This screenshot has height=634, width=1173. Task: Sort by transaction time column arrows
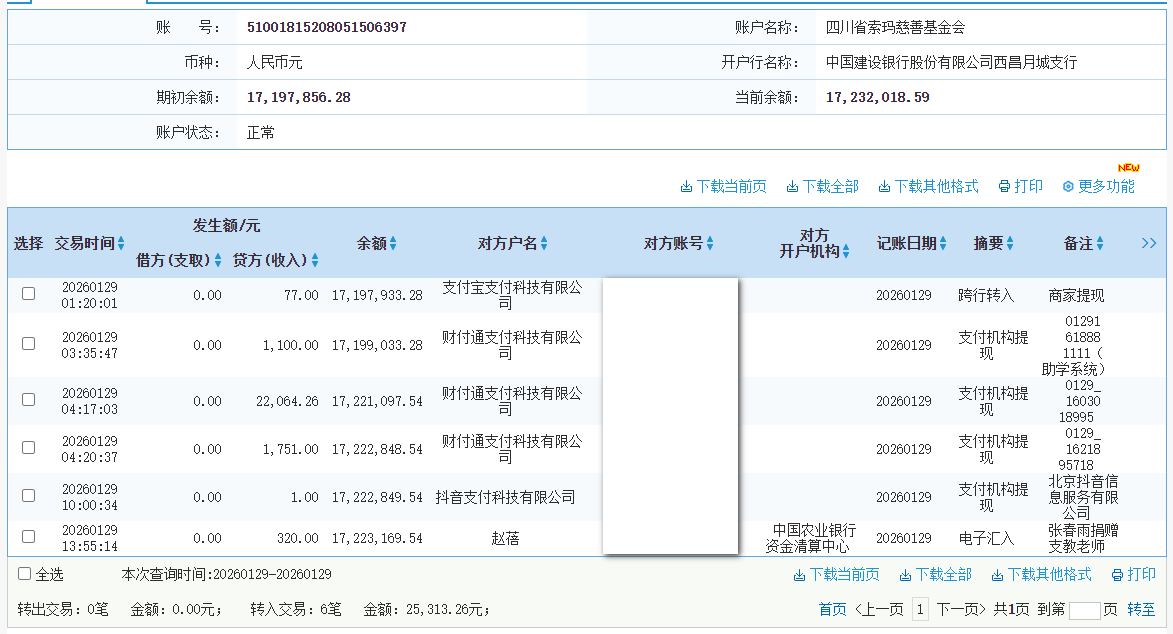tap(121, 243)
